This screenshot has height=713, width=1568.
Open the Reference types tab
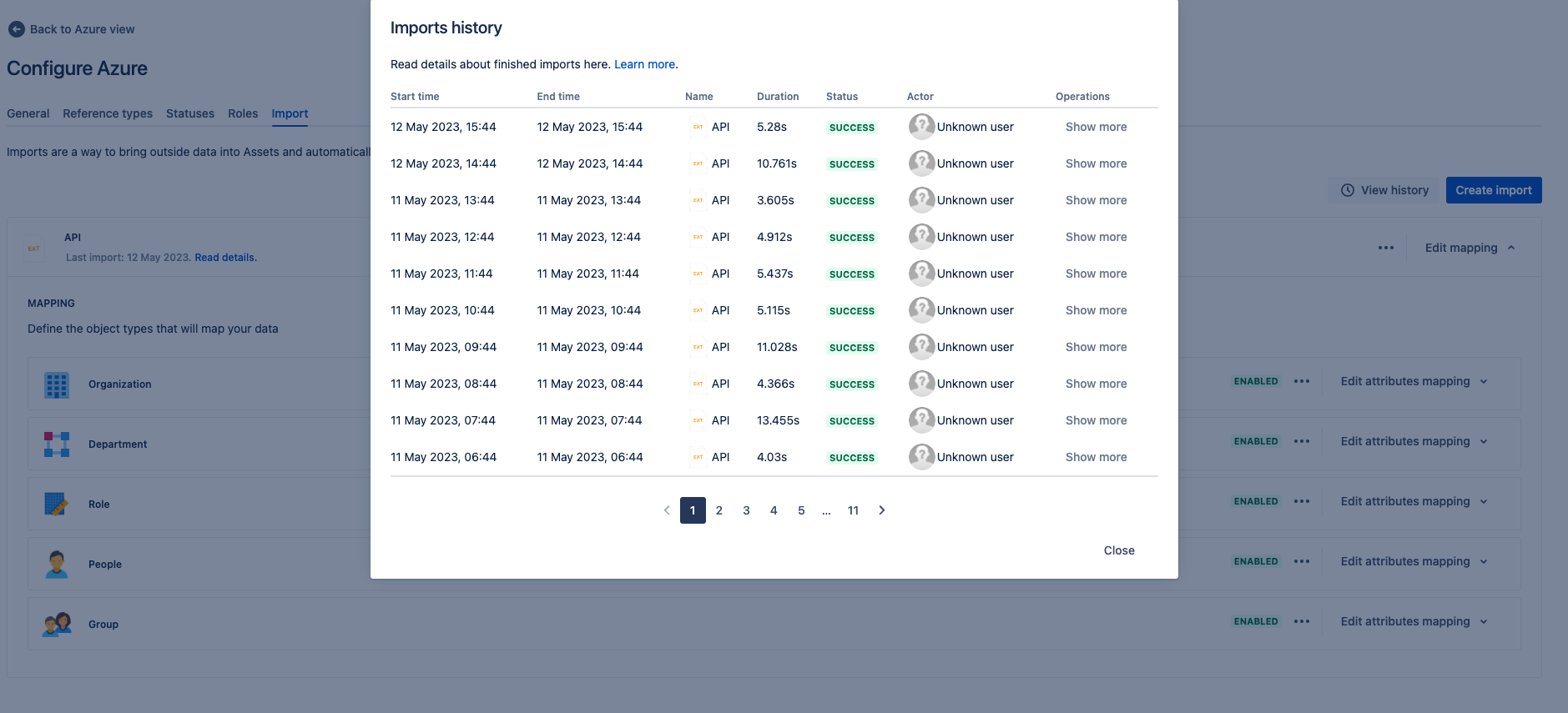pos(108,113)
